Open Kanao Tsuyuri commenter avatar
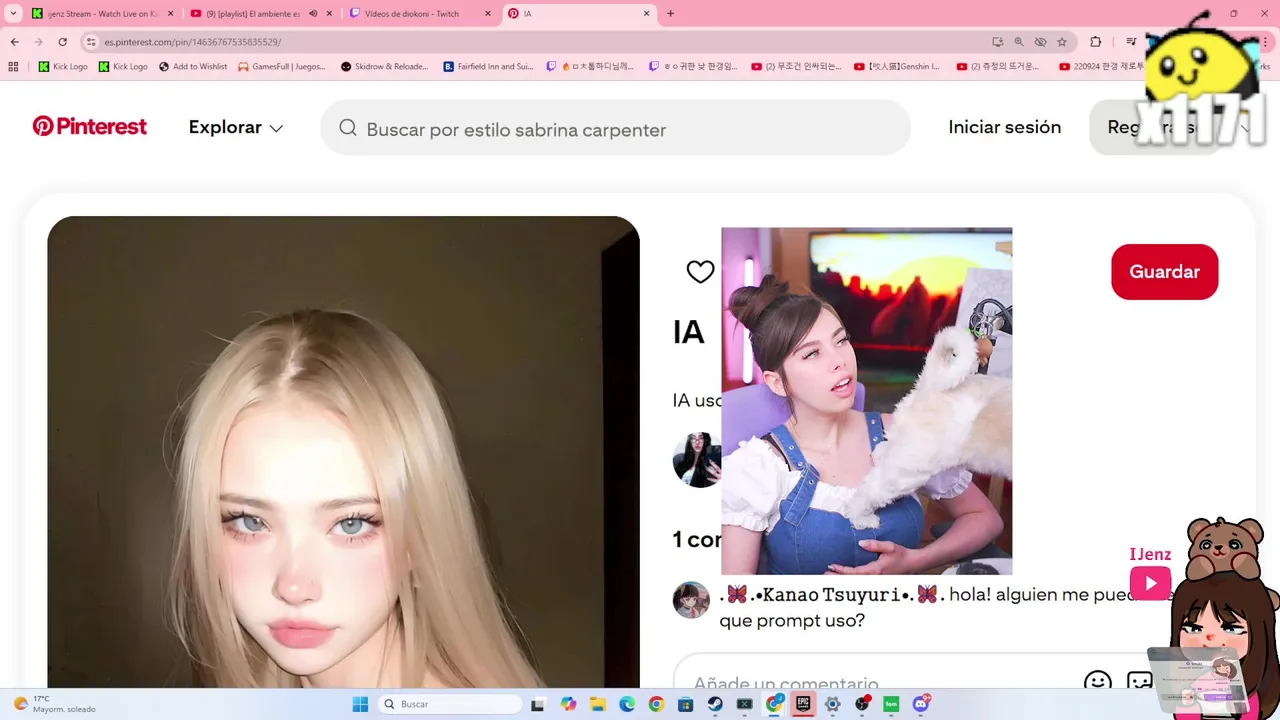Viewport: 1280px width, 720px height. pyautogui.click(x=691, y=600)
